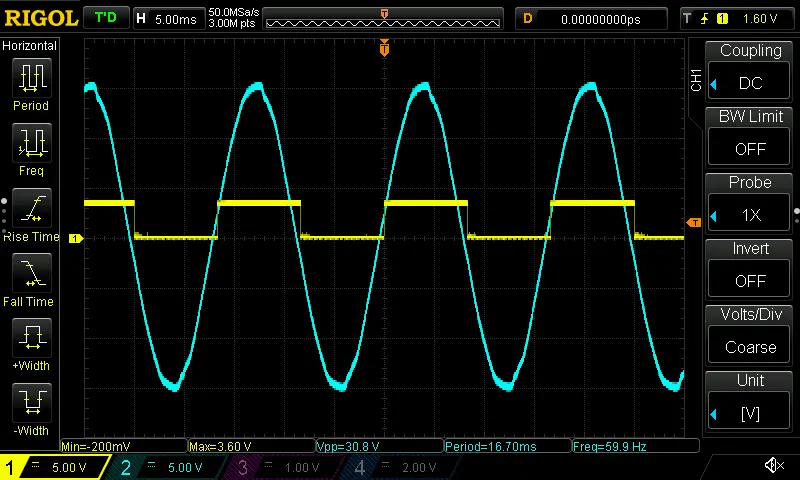This screenshot has height=480, width=800.
Task: Click the orange trigger position marker at top
Action: 384,48
